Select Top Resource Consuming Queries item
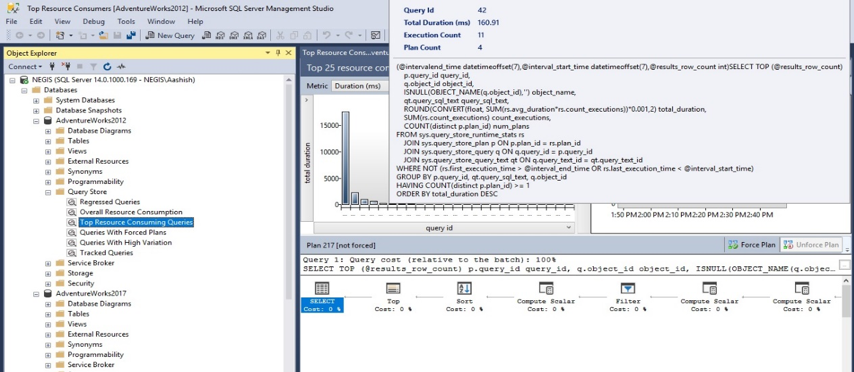The height and width of the screenshot is (372, 854). pos(136,222)
